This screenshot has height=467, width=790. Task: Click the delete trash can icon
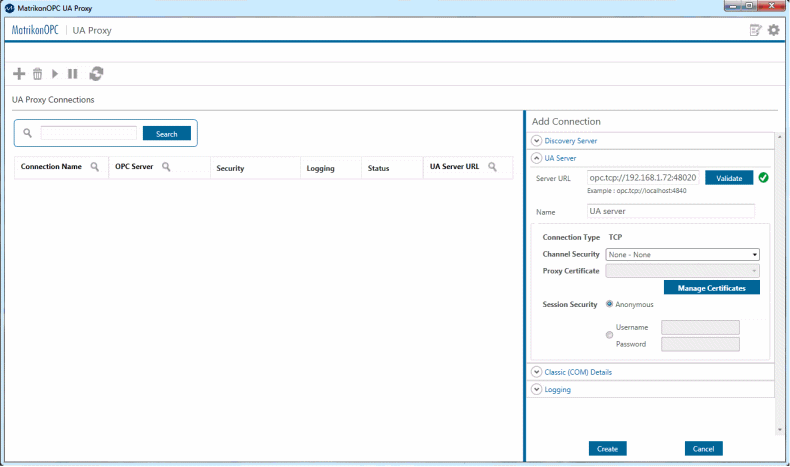(x=37, y=74)
